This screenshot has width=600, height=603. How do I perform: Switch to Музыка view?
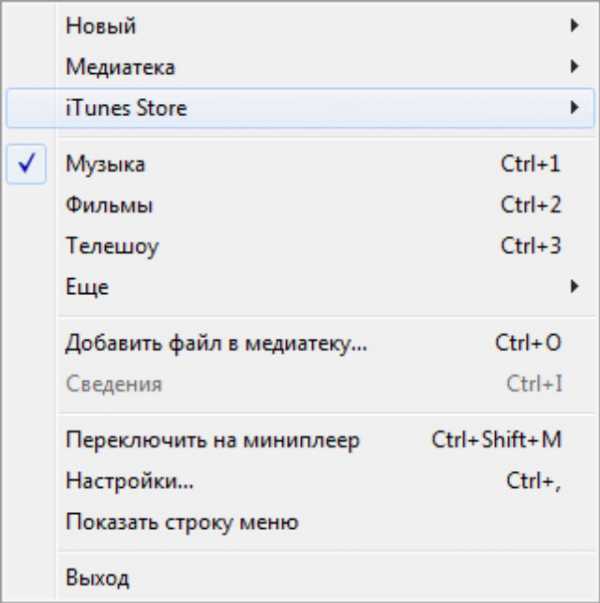[x=105, y=164]
